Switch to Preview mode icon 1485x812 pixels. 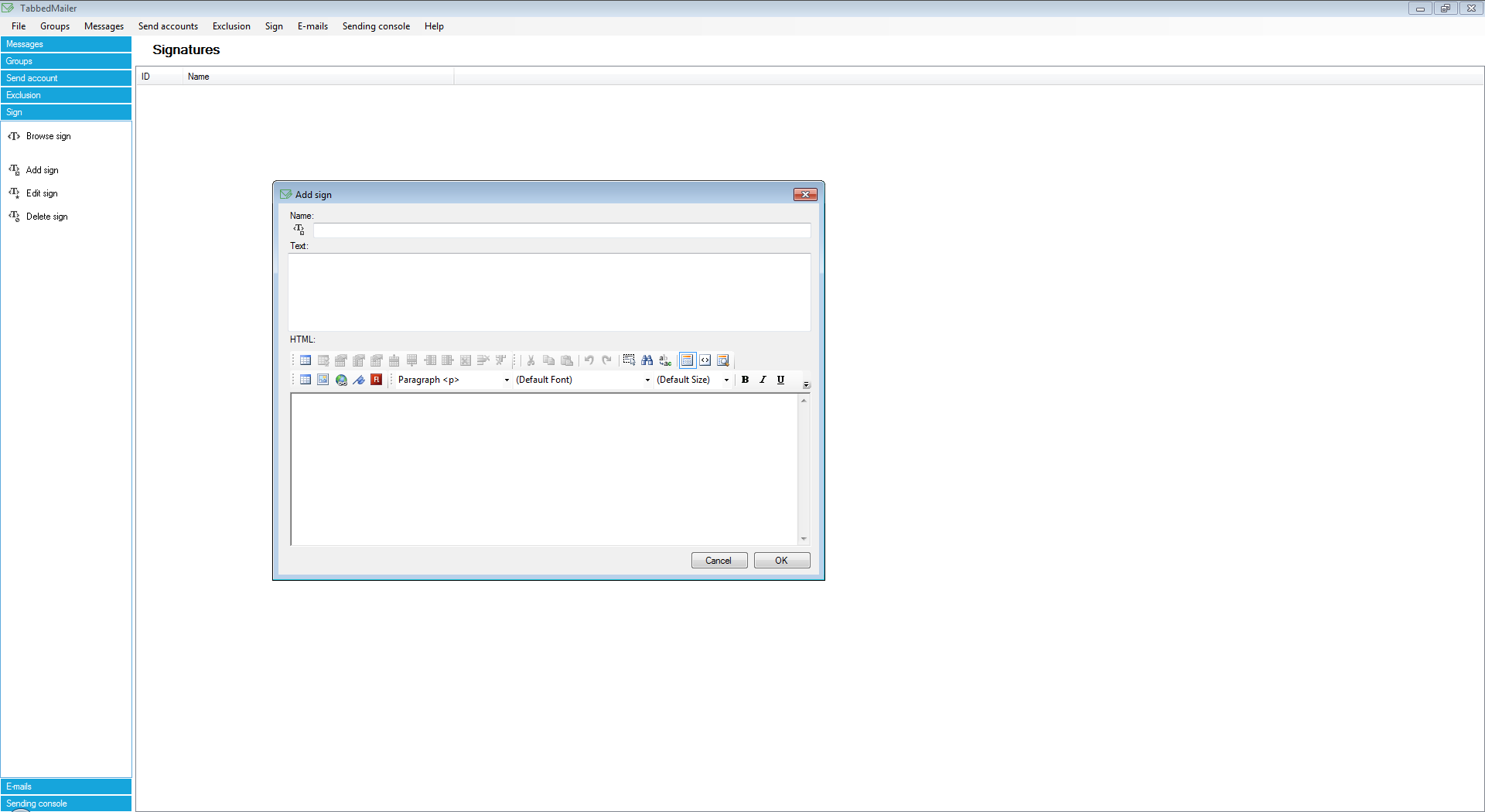click(723, 360)
